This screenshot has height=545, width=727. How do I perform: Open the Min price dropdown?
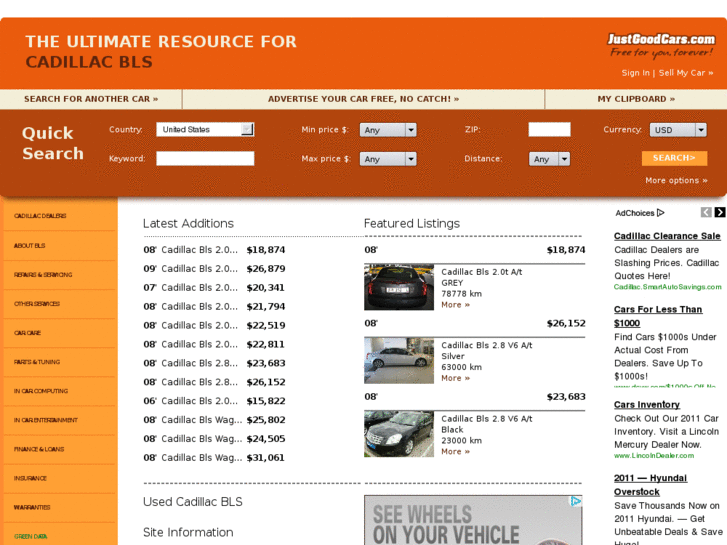pyautogui.click(x=388, y=130)
